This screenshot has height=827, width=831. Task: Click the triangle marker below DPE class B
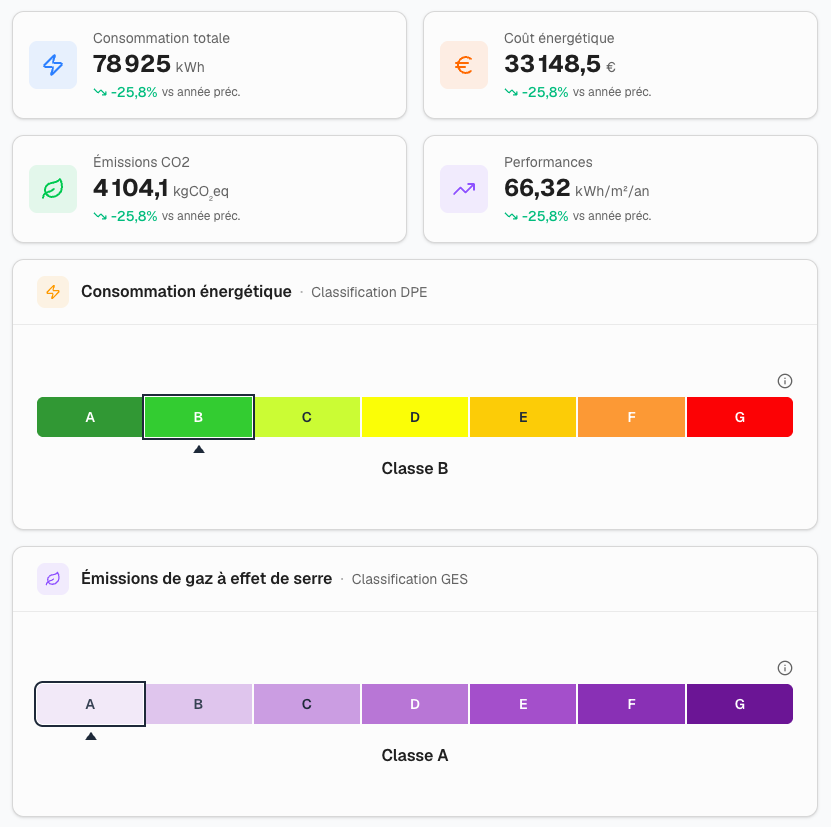[199, 449]
